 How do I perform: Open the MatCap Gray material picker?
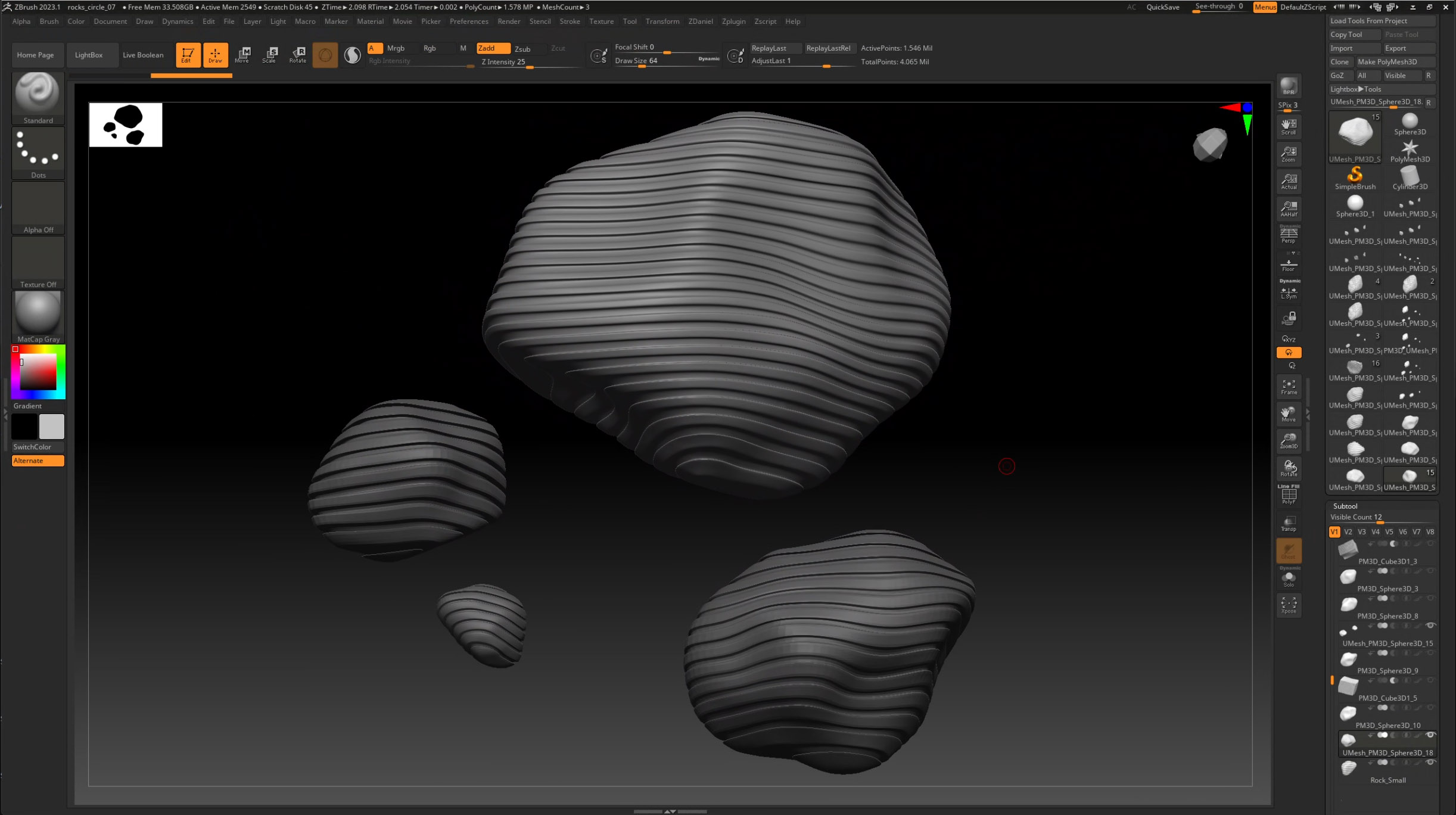pos(38,313)
